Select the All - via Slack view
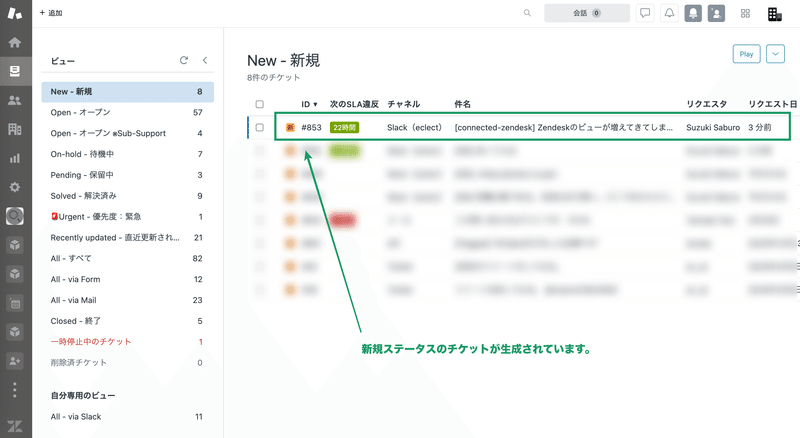 (128, 417)
